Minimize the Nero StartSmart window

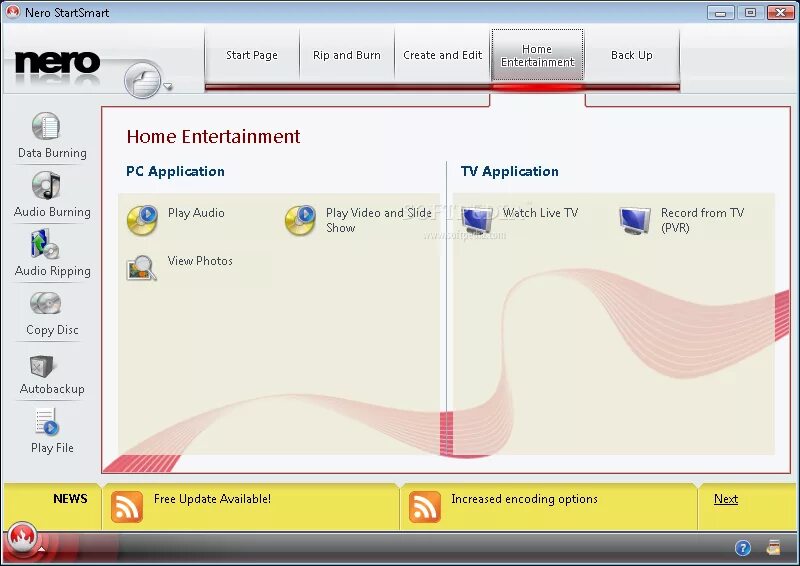720,13
